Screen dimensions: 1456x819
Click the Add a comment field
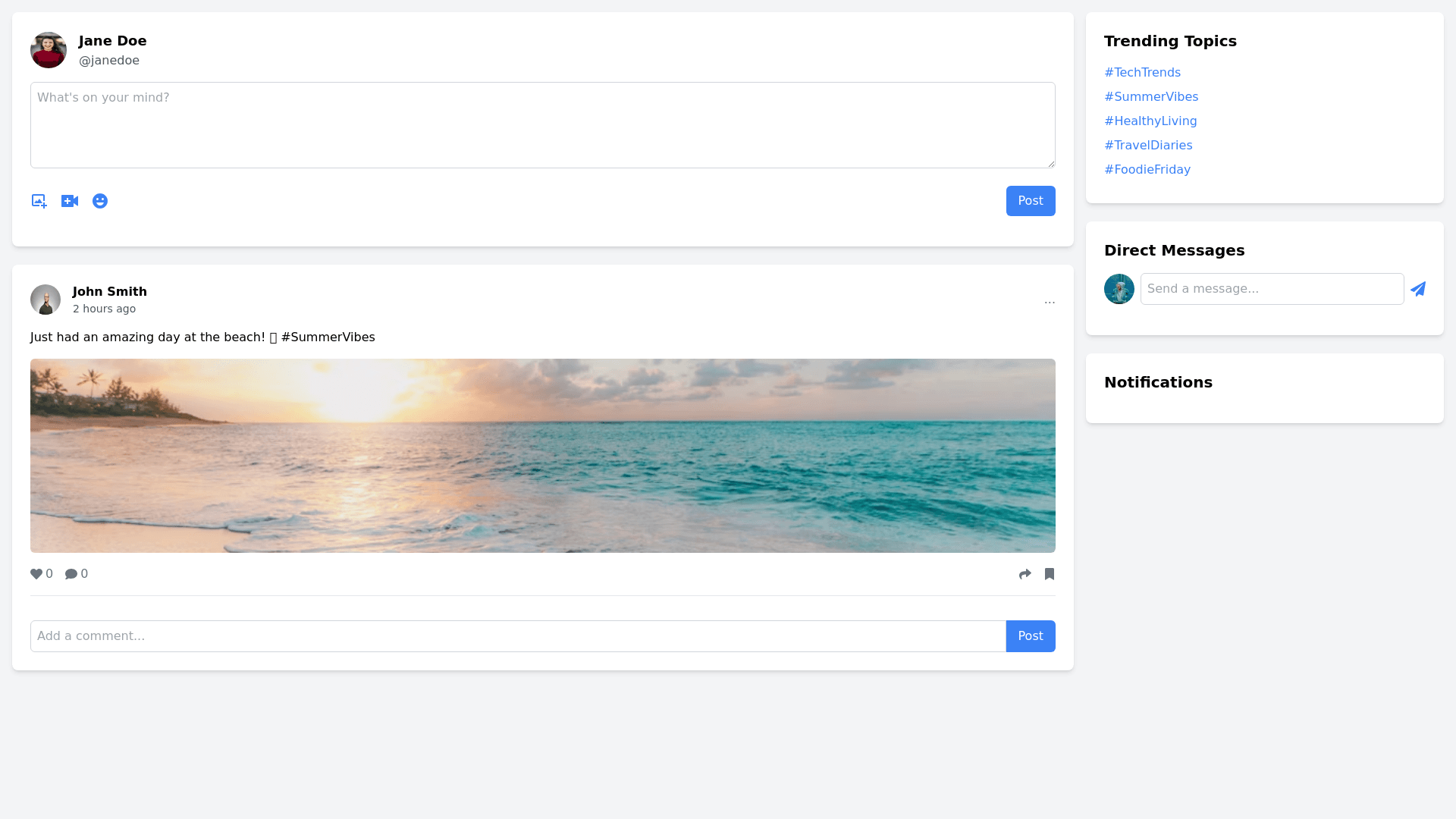[x=518, y=636]
